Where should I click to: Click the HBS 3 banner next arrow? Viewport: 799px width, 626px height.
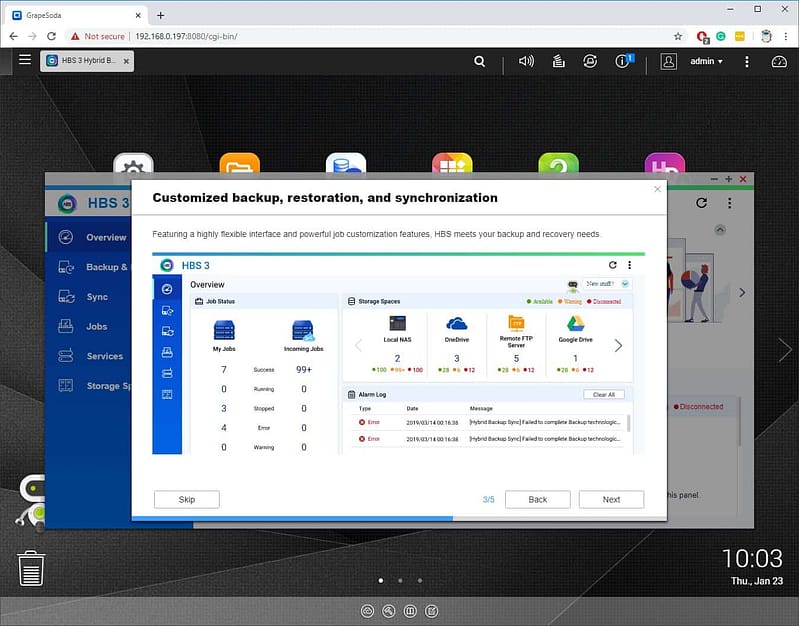(742, 293)
